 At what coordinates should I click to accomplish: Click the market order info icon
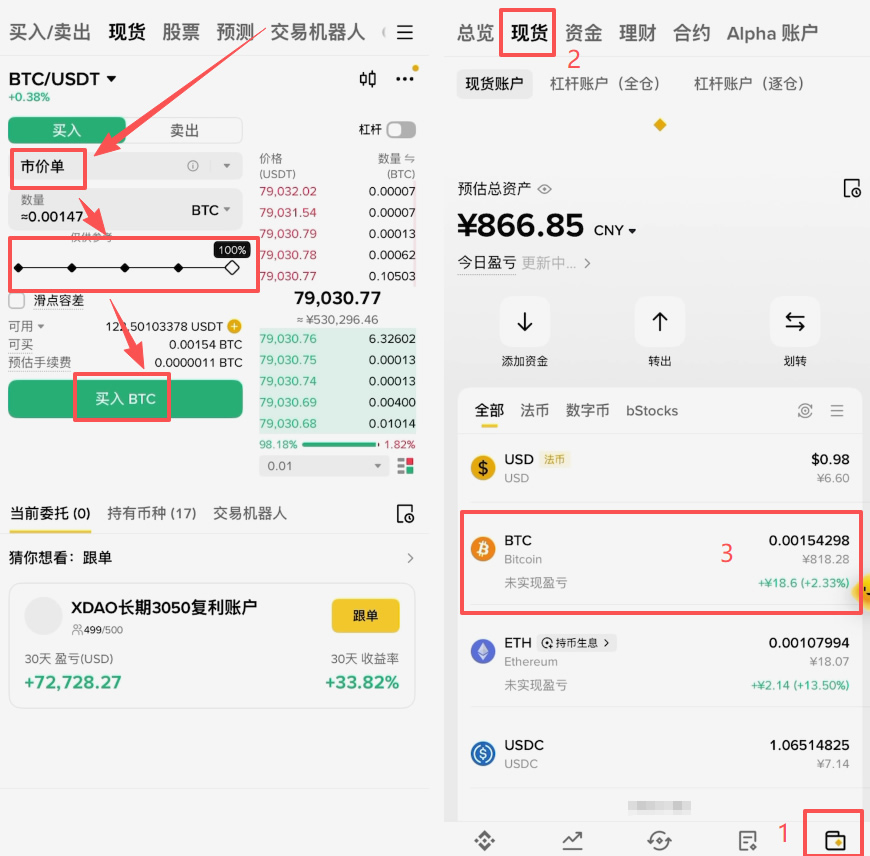(193, 166)
